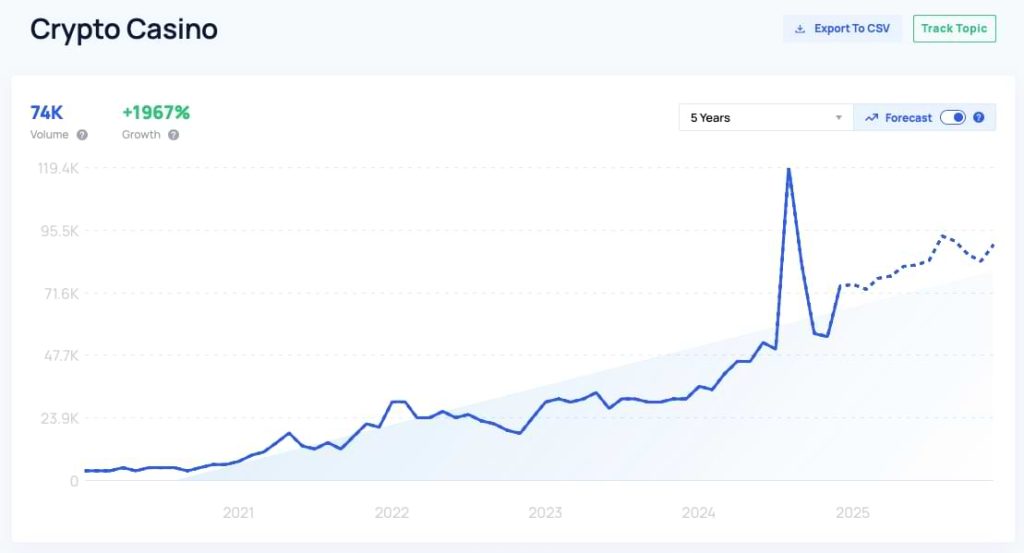
Task: Click the help icon beside Growth
Action: coord(173,135)
